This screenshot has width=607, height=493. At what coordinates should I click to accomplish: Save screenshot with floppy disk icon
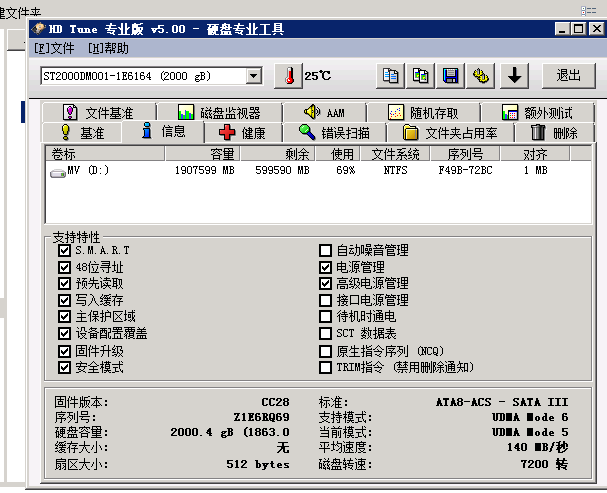(x=450, y=76)
